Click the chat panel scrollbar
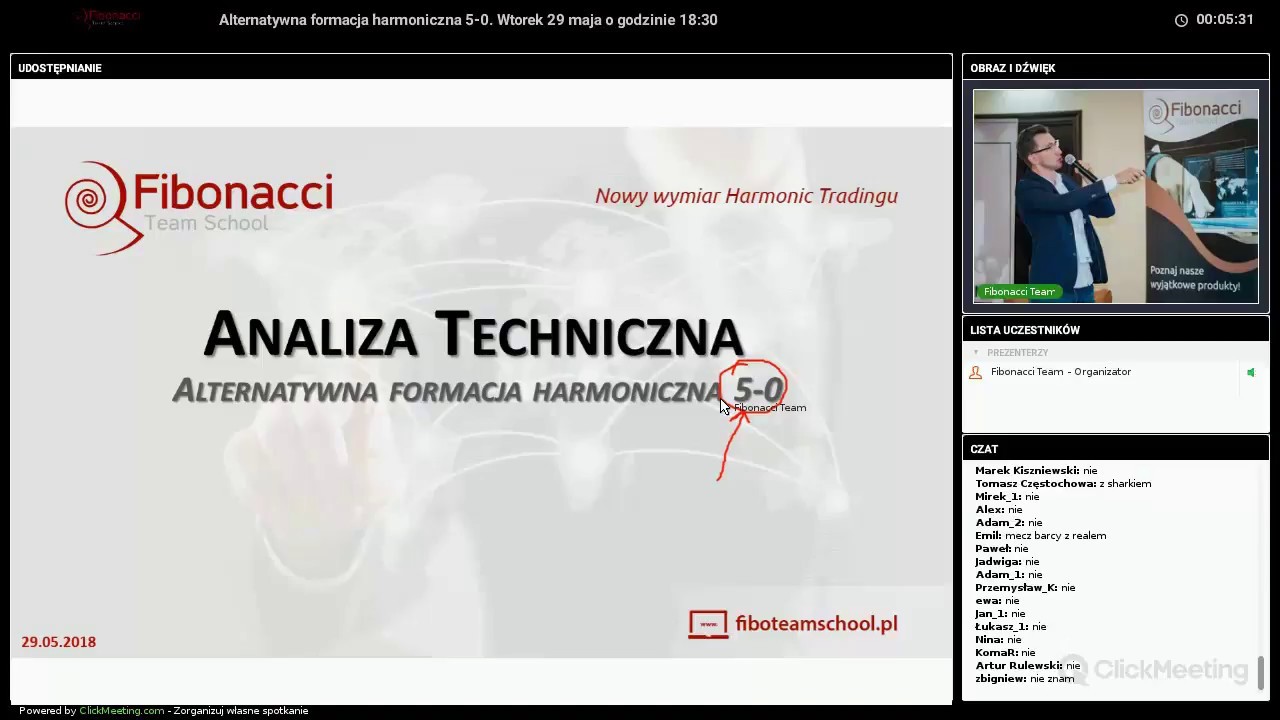 (1261, 672)
